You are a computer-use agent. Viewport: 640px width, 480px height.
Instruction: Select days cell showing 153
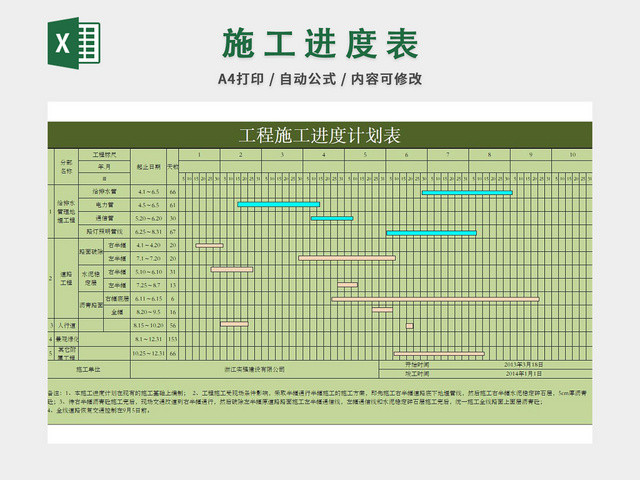[x=173, y=339]
